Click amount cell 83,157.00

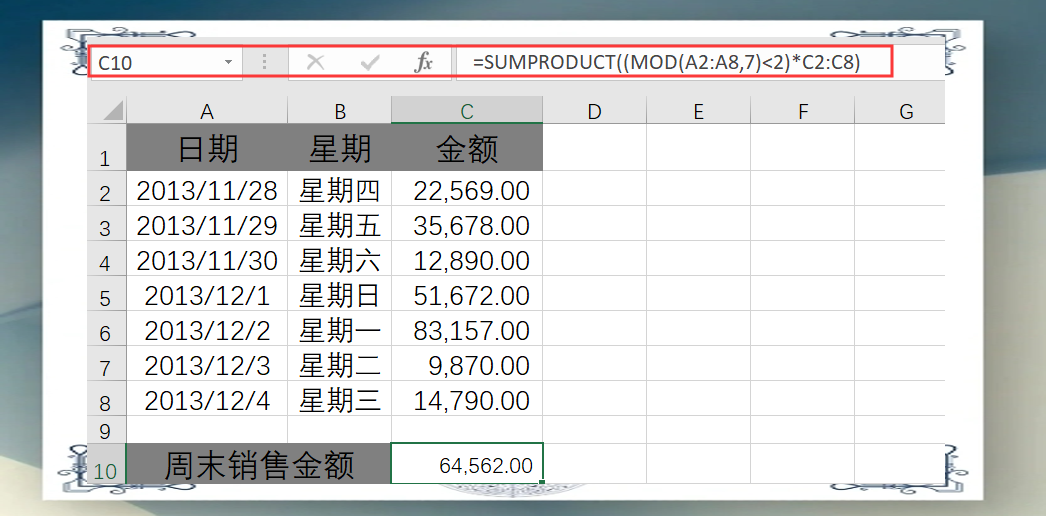467,329
